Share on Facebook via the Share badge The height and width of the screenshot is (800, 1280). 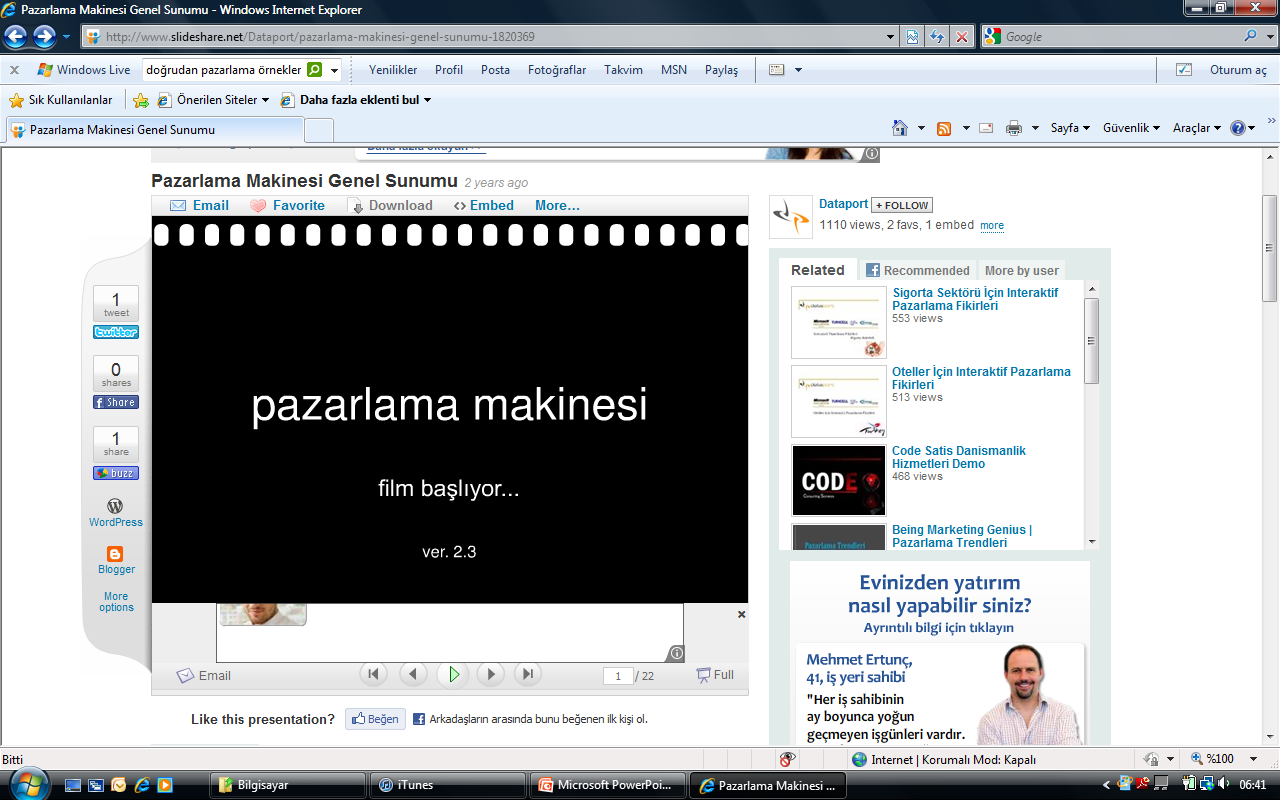(116, 402)
